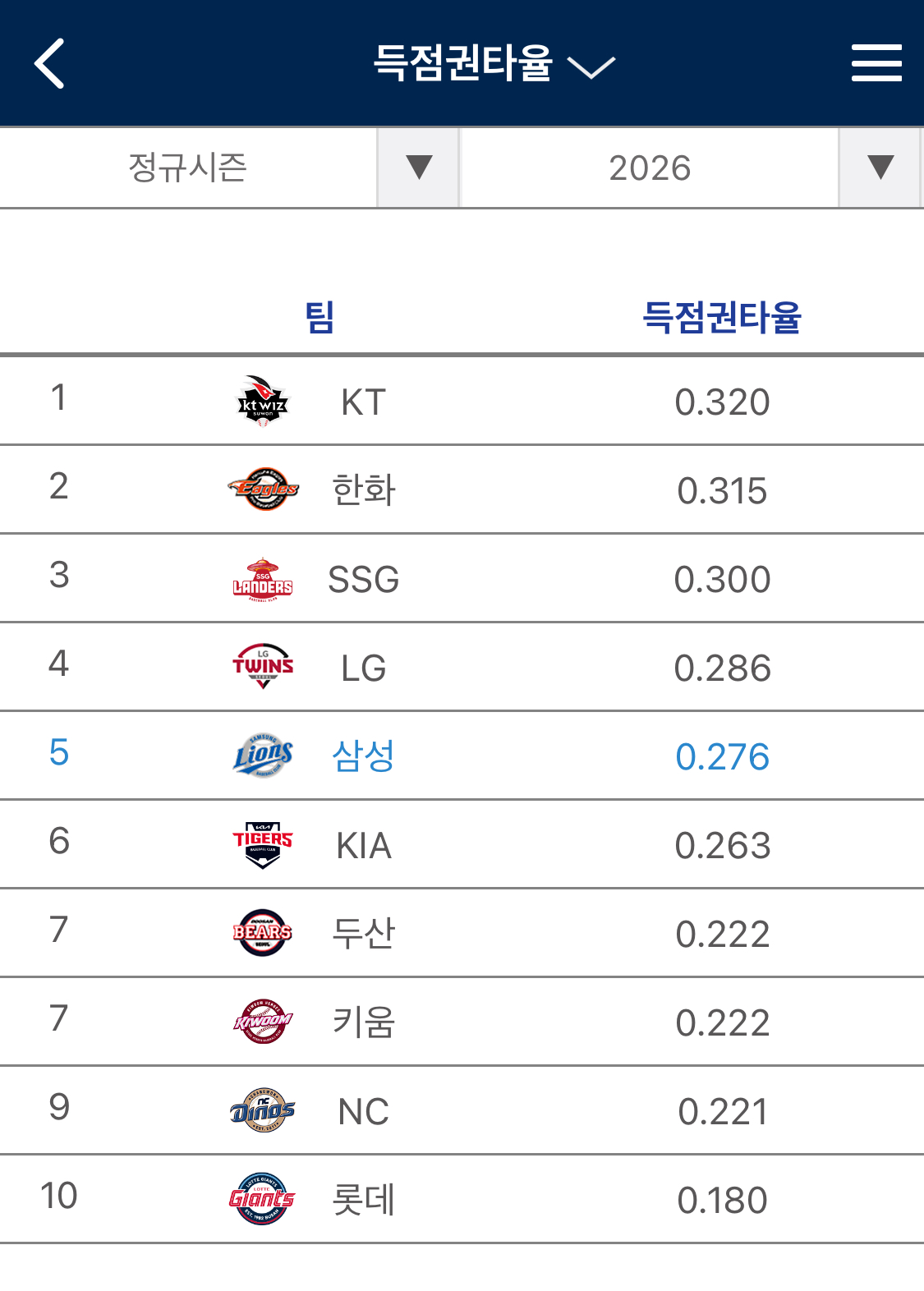Viewport: 924px width, 1291px height.
Task: Select the SSG Landers logo
Action: pos(263,579)
